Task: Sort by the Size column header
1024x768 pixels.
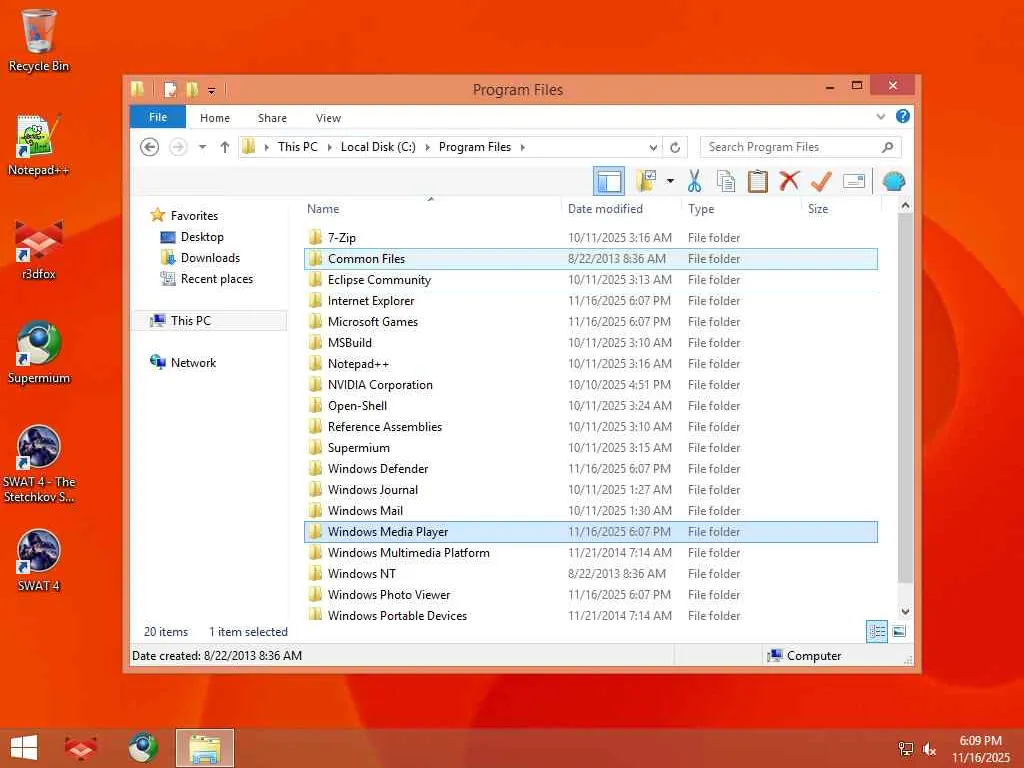Action: [841, 209]
